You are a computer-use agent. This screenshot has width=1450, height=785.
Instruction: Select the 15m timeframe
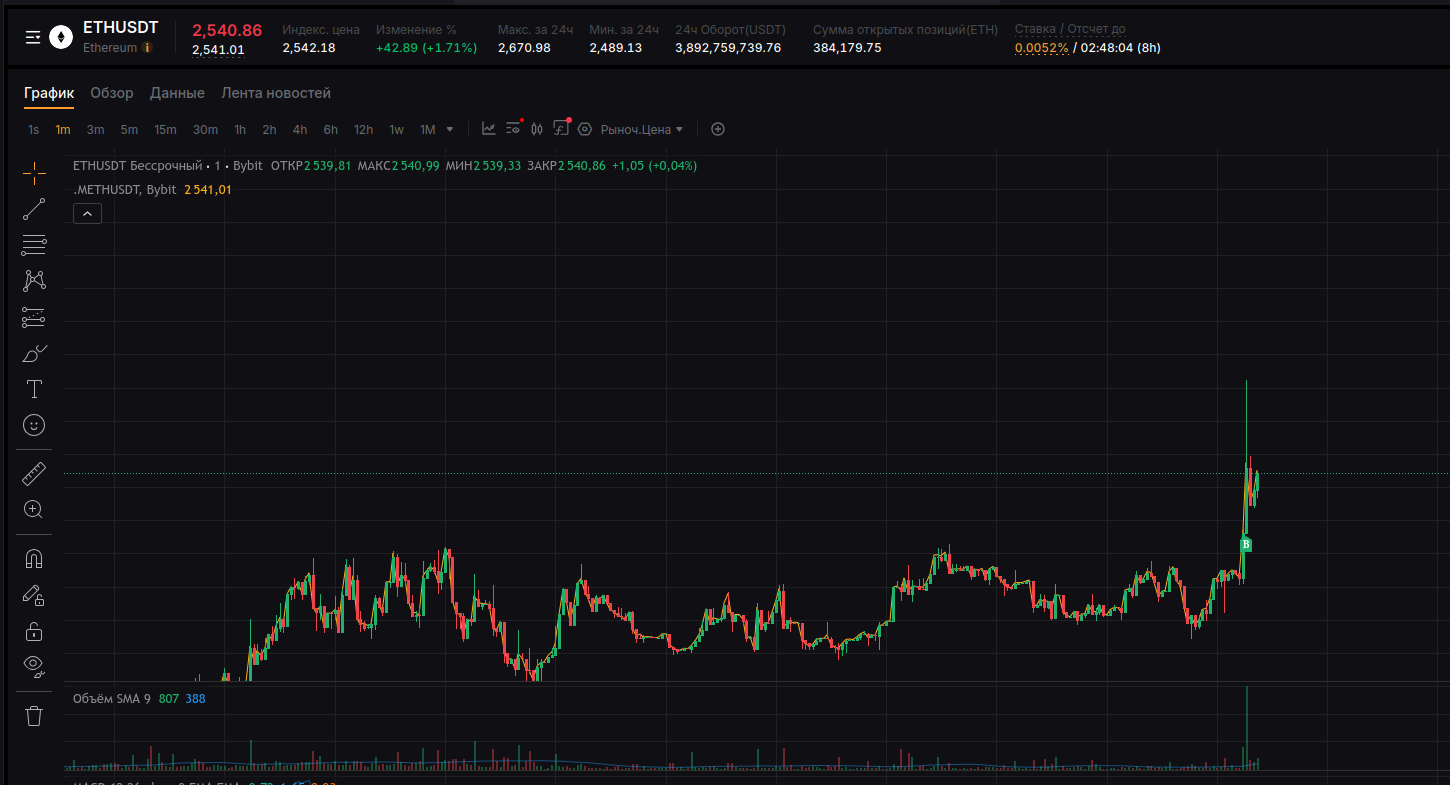tap(165, 129)
